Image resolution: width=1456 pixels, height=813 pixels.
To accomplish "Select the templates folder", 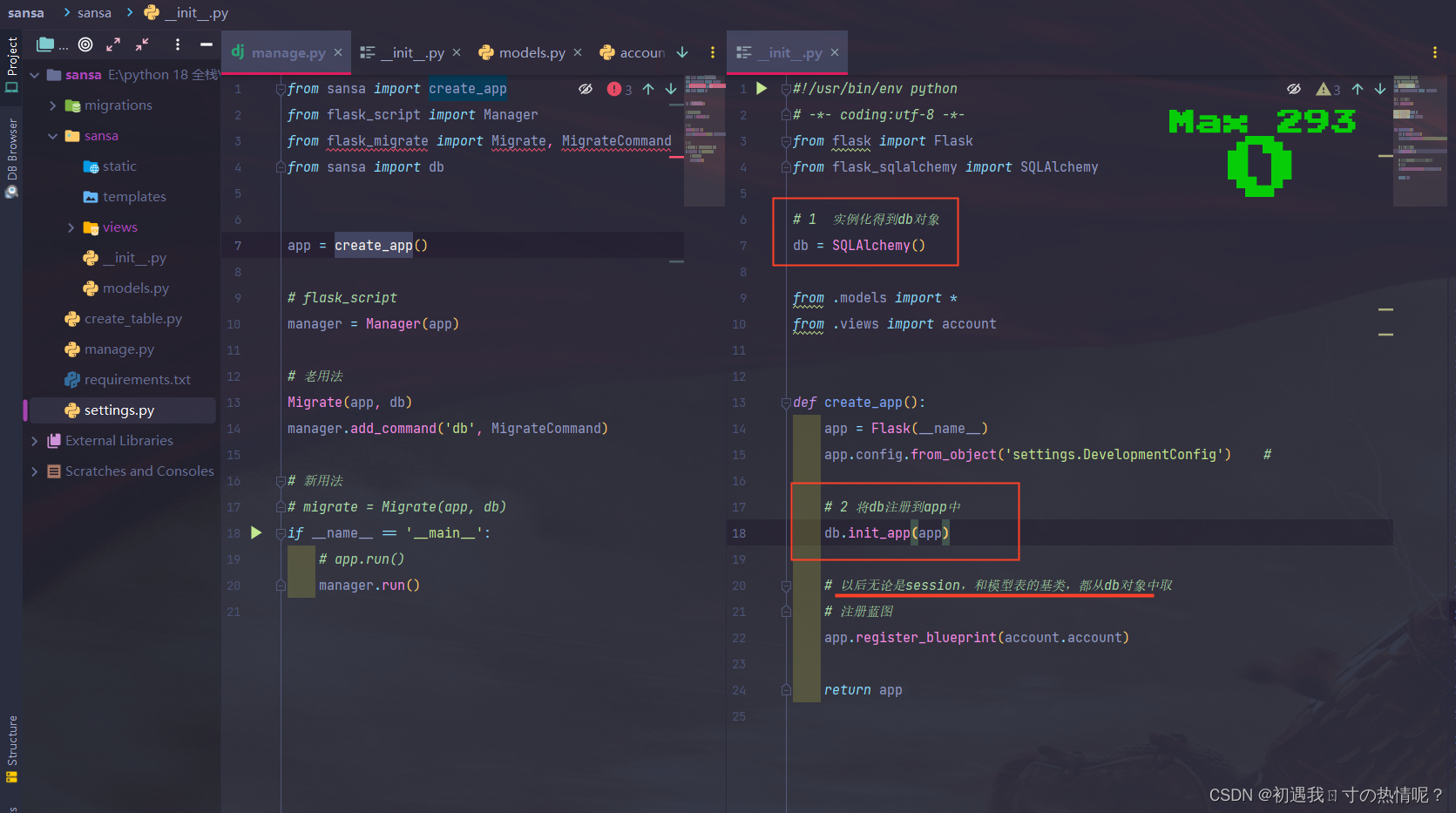I will (125, 197).
